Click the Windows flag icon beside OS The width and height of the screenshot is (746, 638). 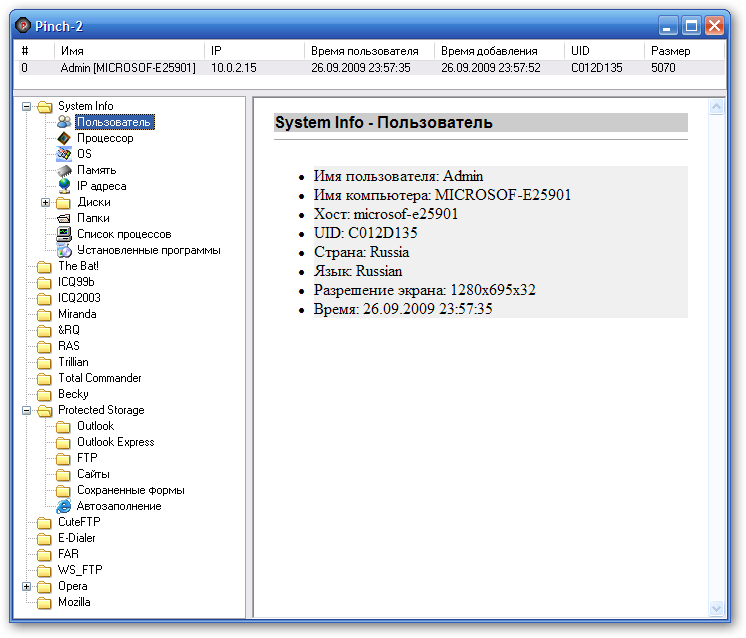(64, 154)
